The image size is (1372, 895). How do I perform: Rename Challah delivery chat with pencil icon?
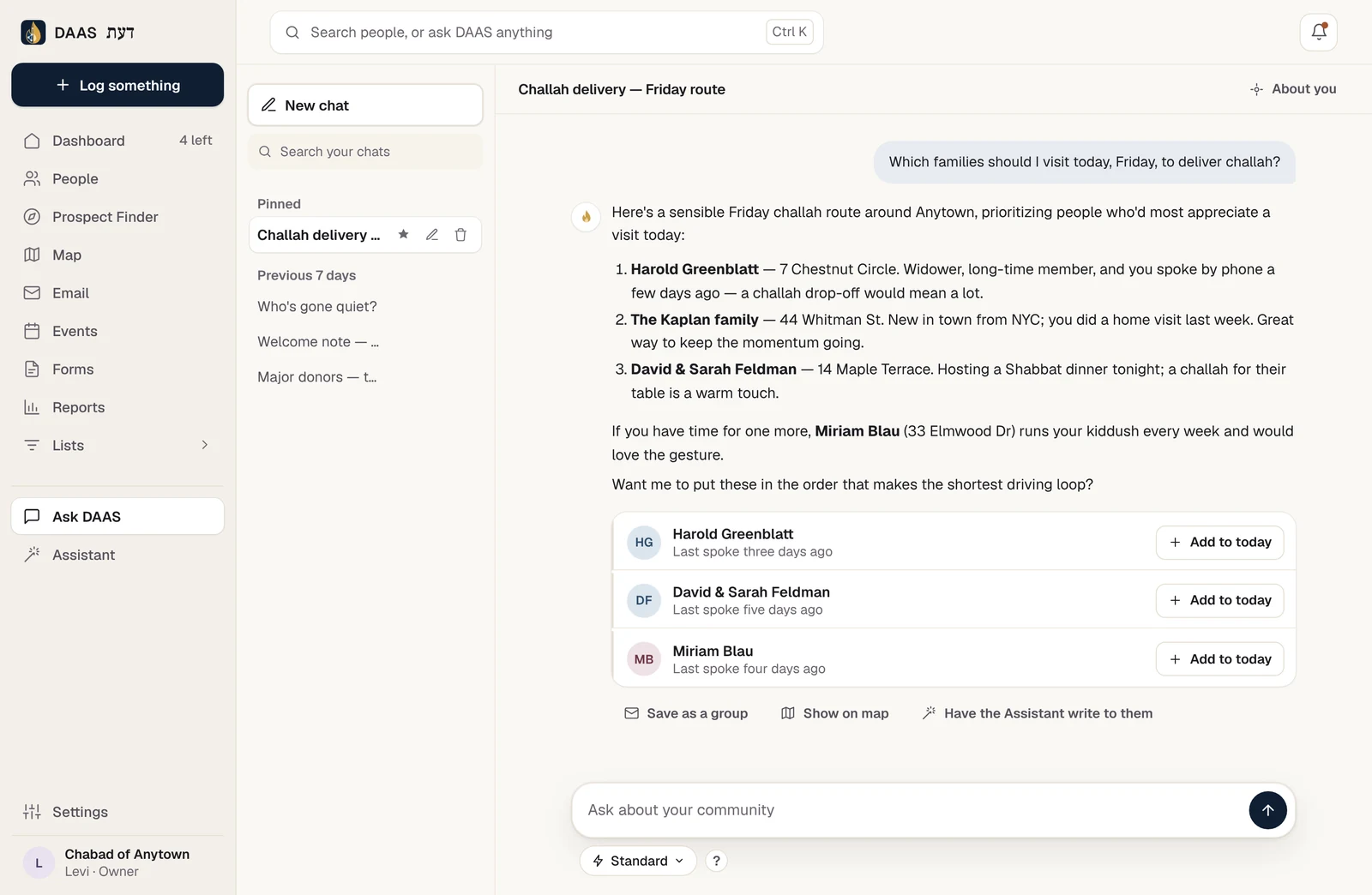(x=432, y=235)
